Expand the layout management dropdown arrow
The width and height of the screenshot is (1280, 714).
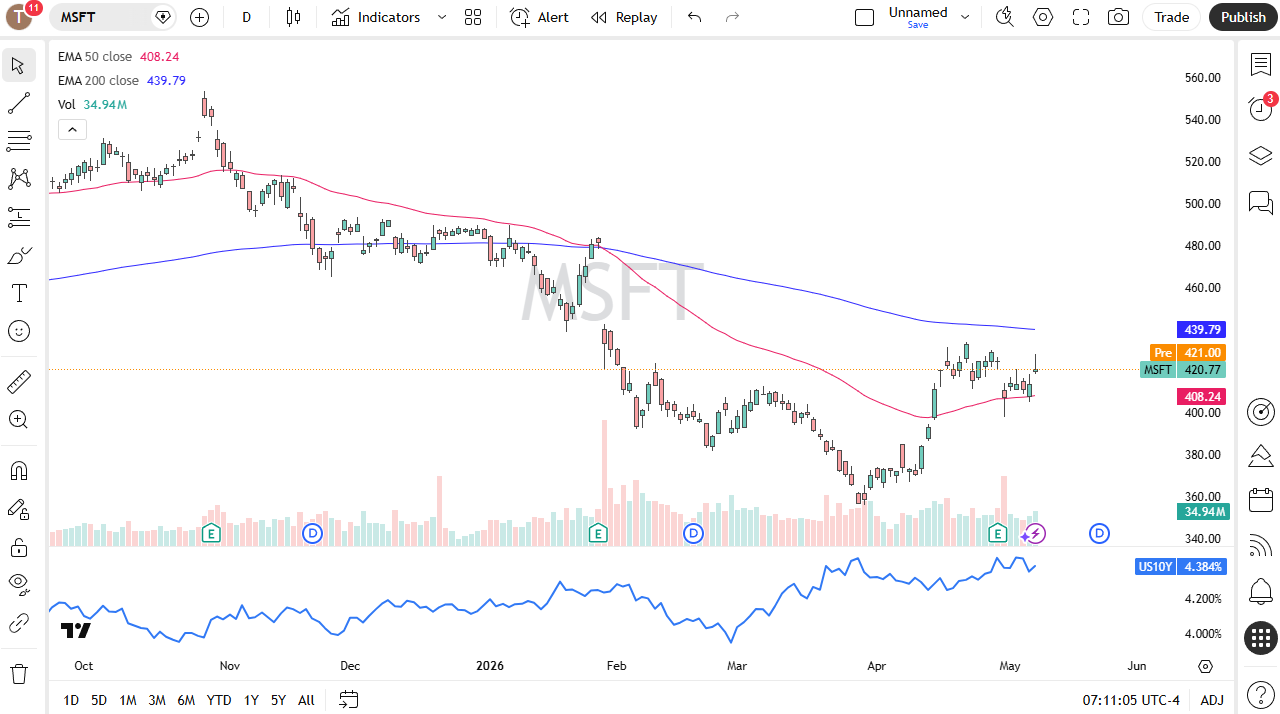[x=965, y=17]
